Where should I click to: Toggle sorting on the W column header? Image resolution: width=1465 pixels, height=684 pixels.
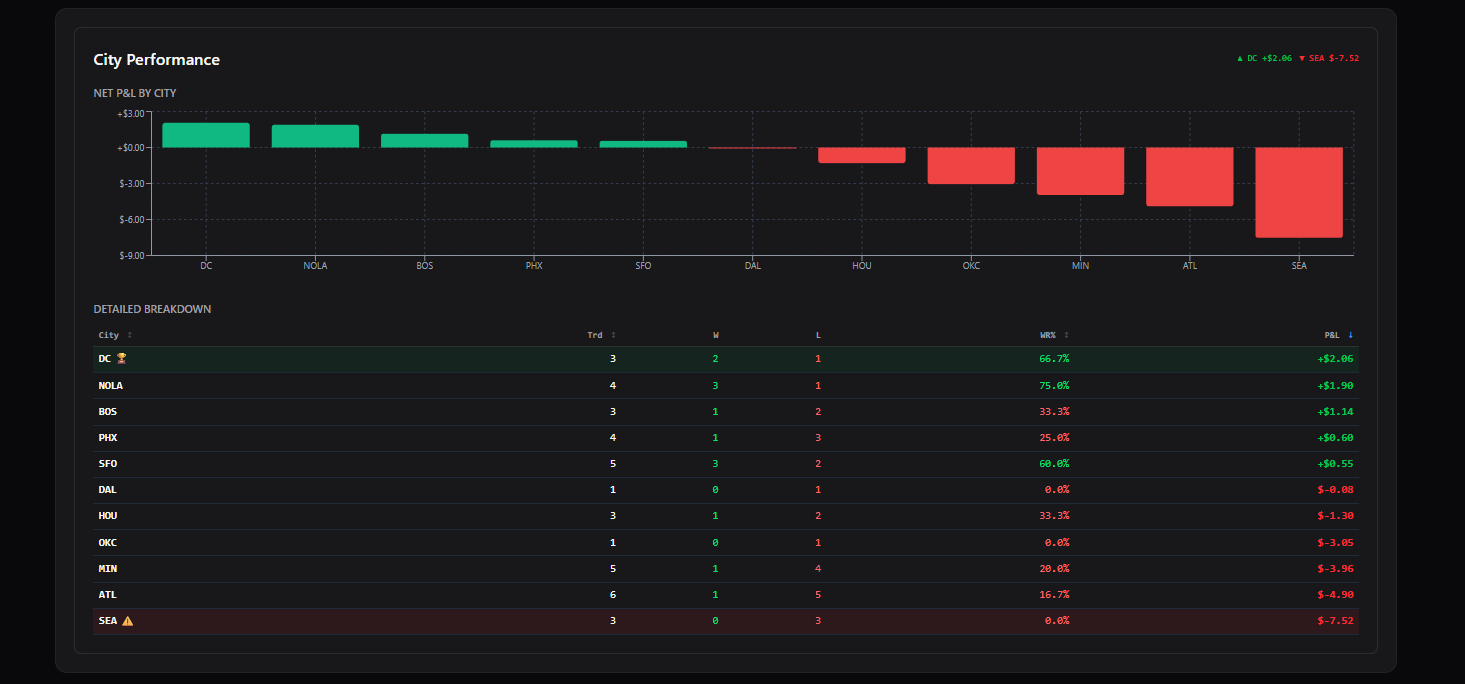pyautogui.click(x=717, y=335)
